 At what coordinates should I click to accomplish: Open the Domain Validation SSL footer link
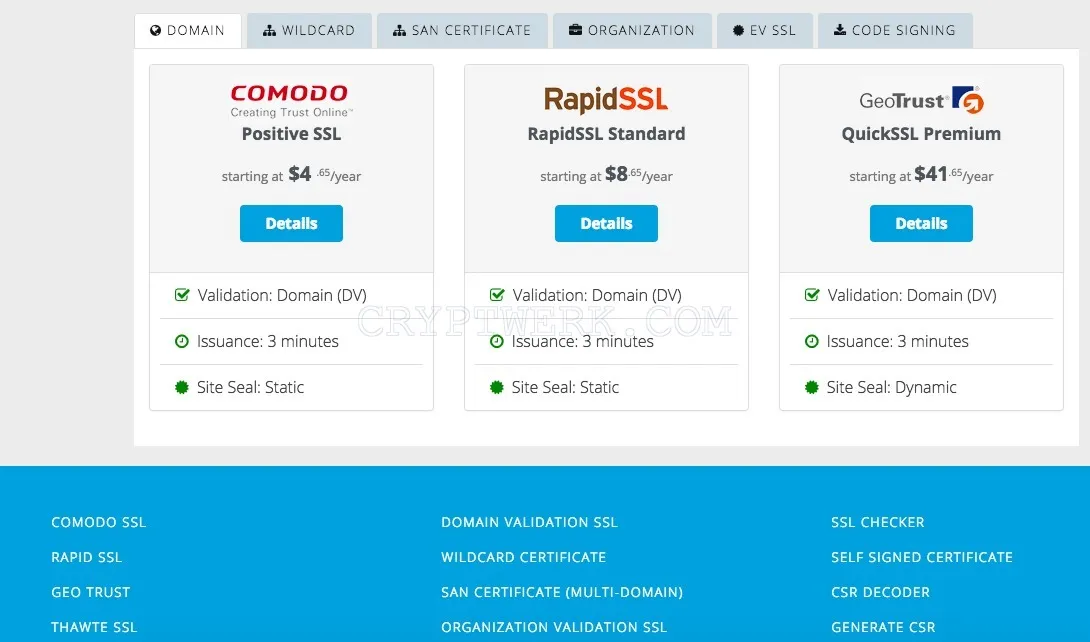529,522
